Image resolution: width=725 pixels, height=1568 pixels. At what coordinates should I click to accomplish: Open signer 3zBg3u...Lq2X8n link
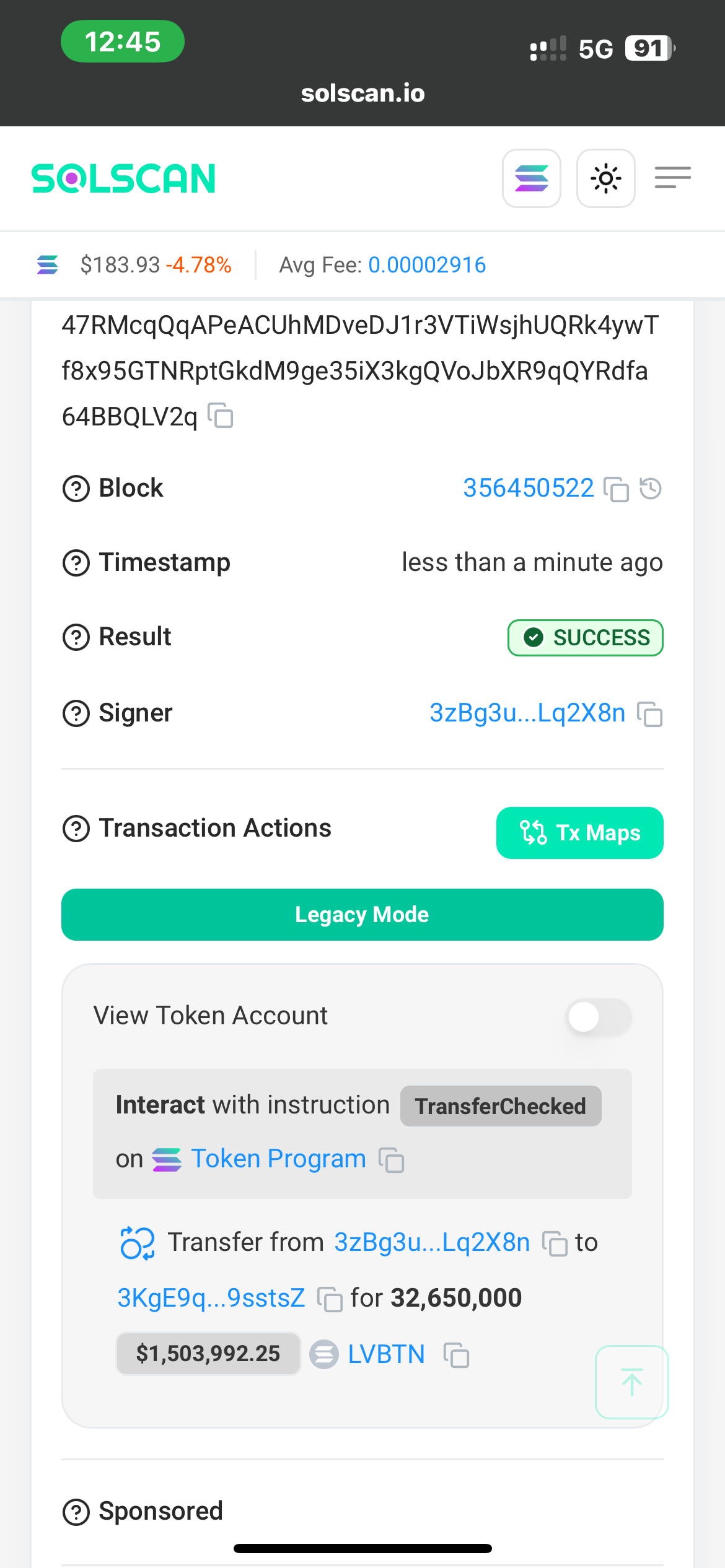[x=528, y=713]
